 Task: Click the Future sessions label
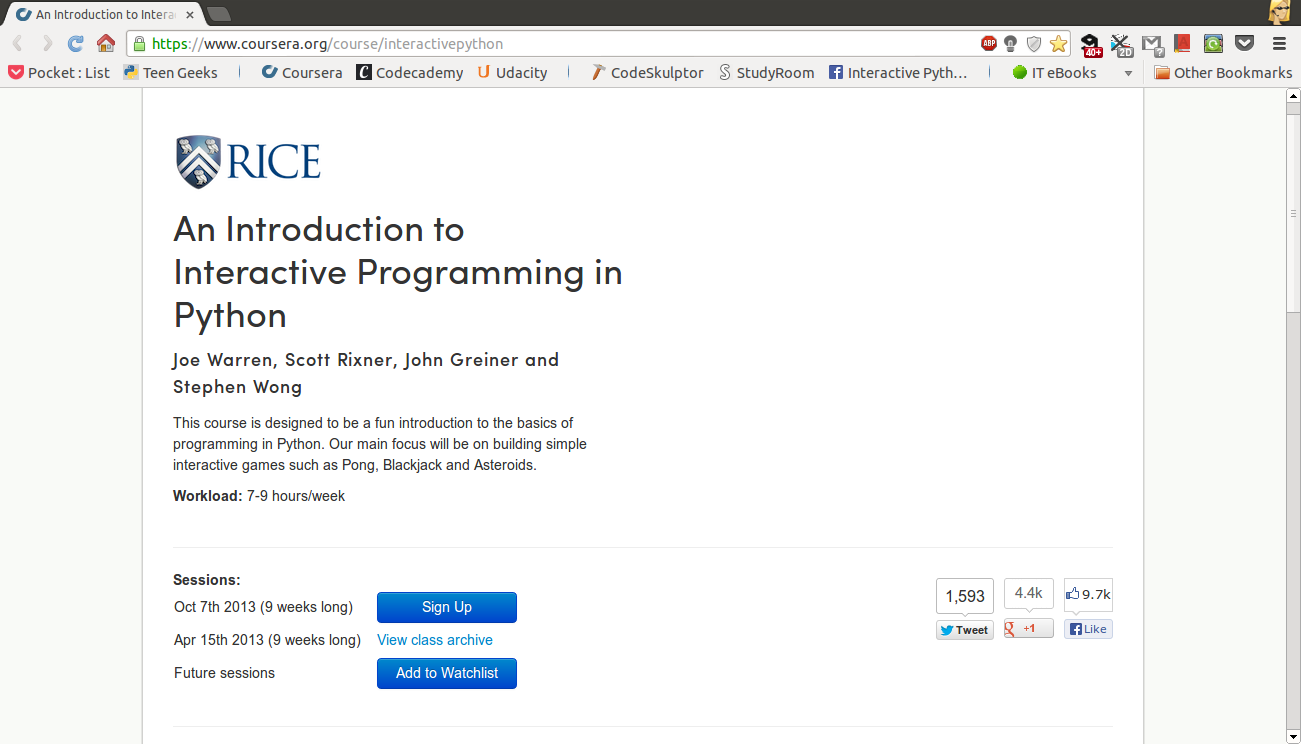[x=224, y=673]
